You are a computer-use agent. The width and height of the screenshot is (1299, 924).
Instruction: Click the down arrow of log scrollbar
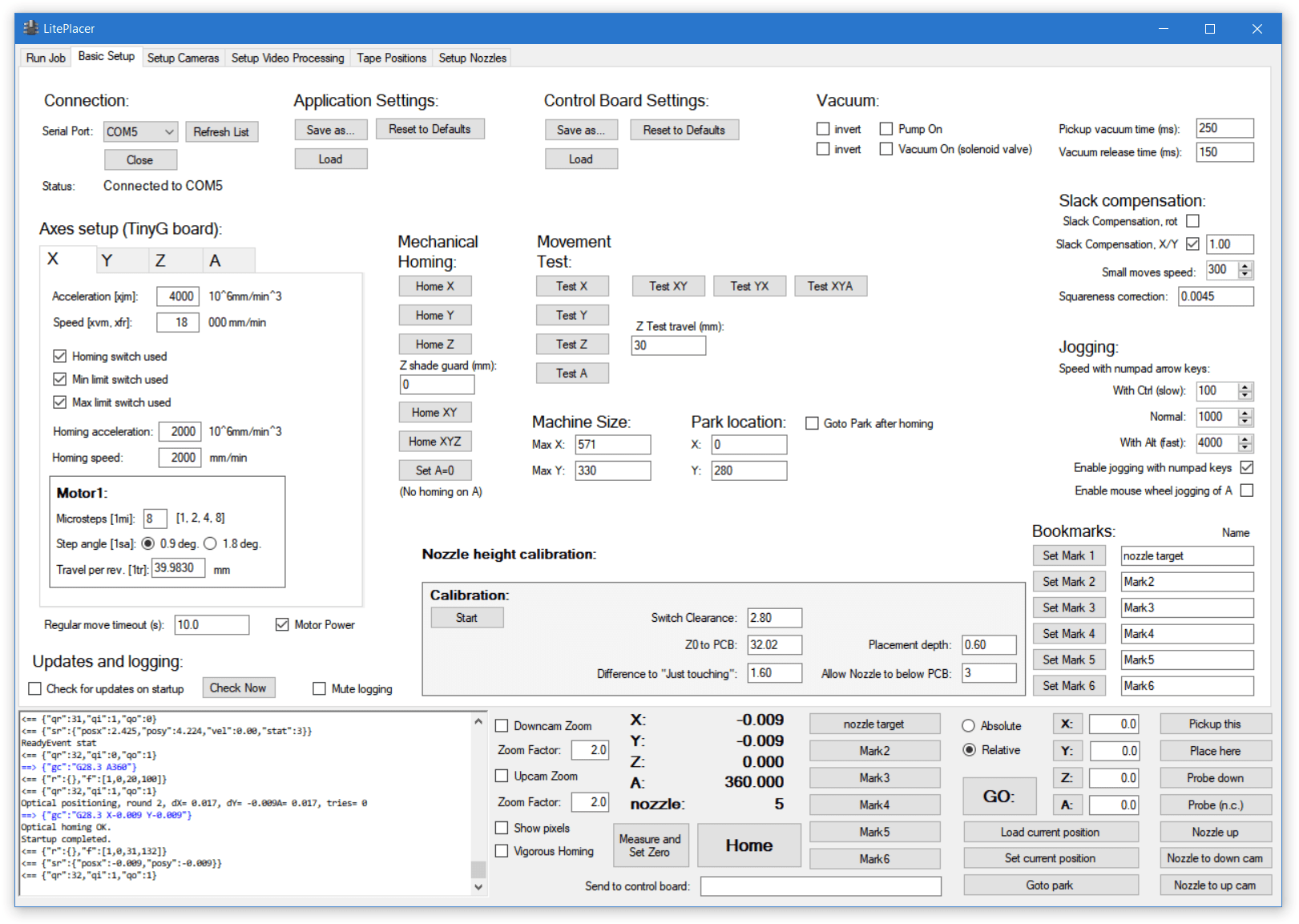tap(478, 887)
